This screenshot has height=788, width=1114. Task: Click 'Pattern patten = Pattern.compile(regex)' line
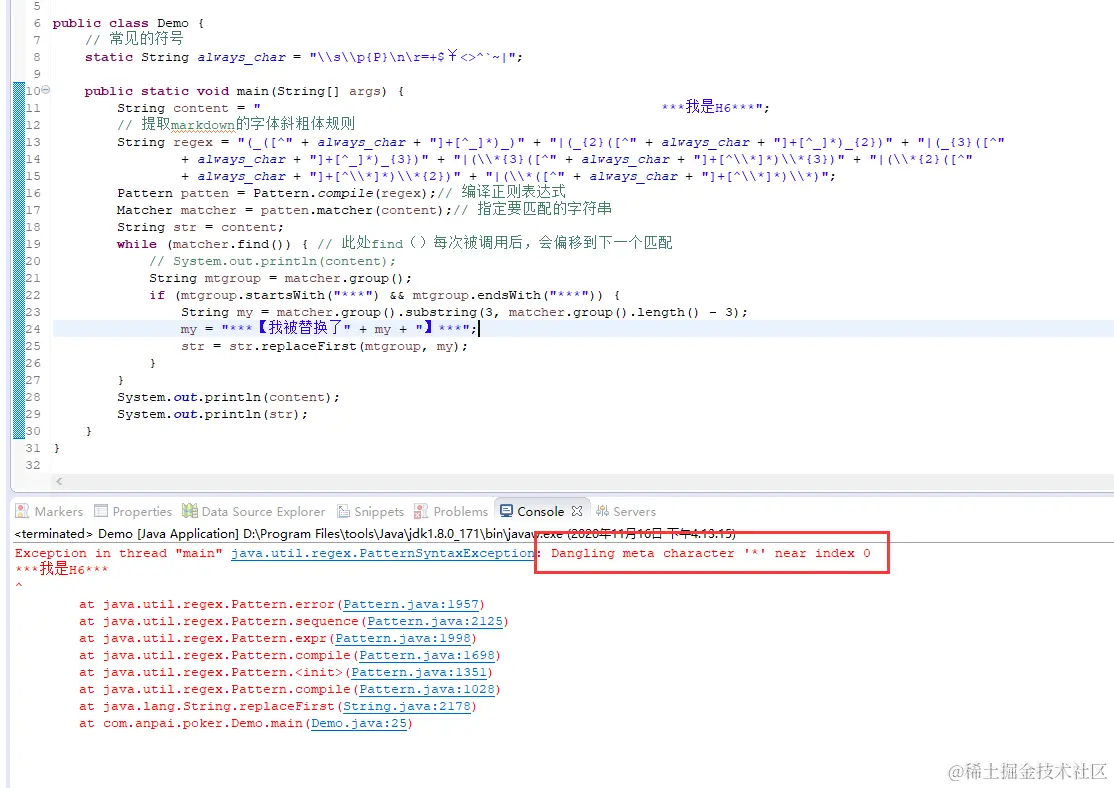[276, 193]
